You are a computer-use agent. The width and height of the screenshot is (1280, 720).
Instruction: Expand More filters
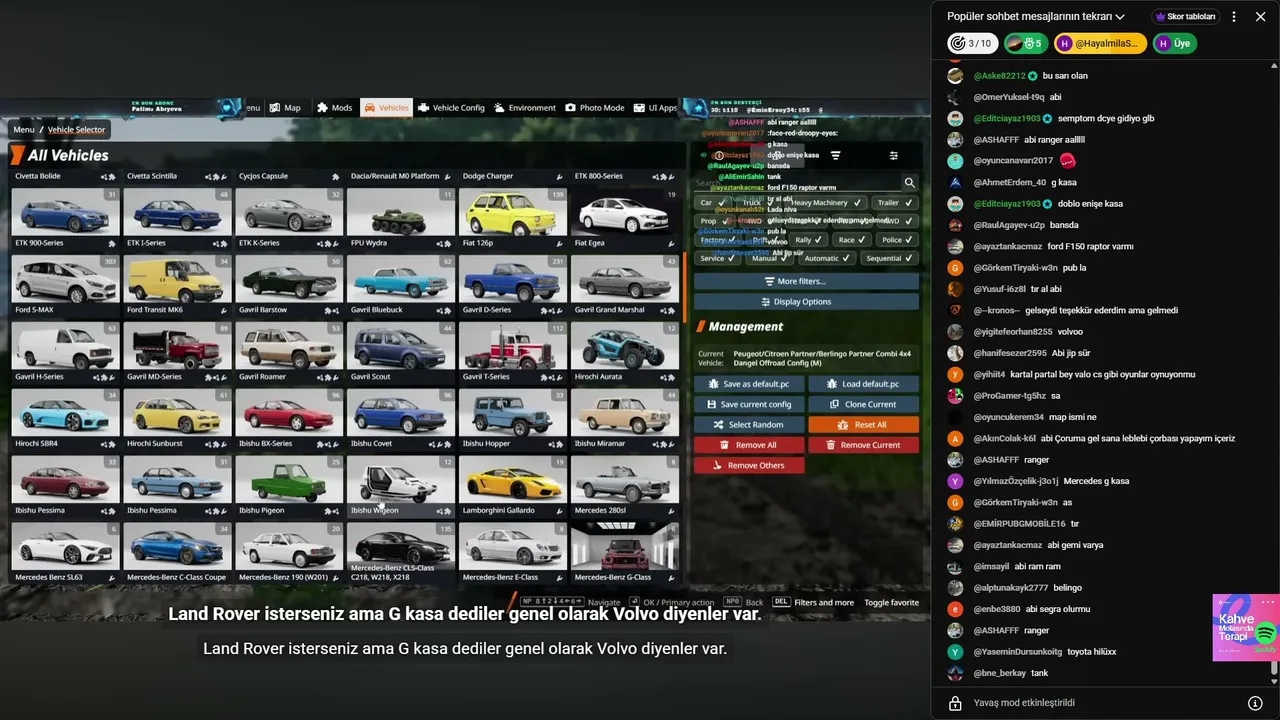tap(806, 282)
